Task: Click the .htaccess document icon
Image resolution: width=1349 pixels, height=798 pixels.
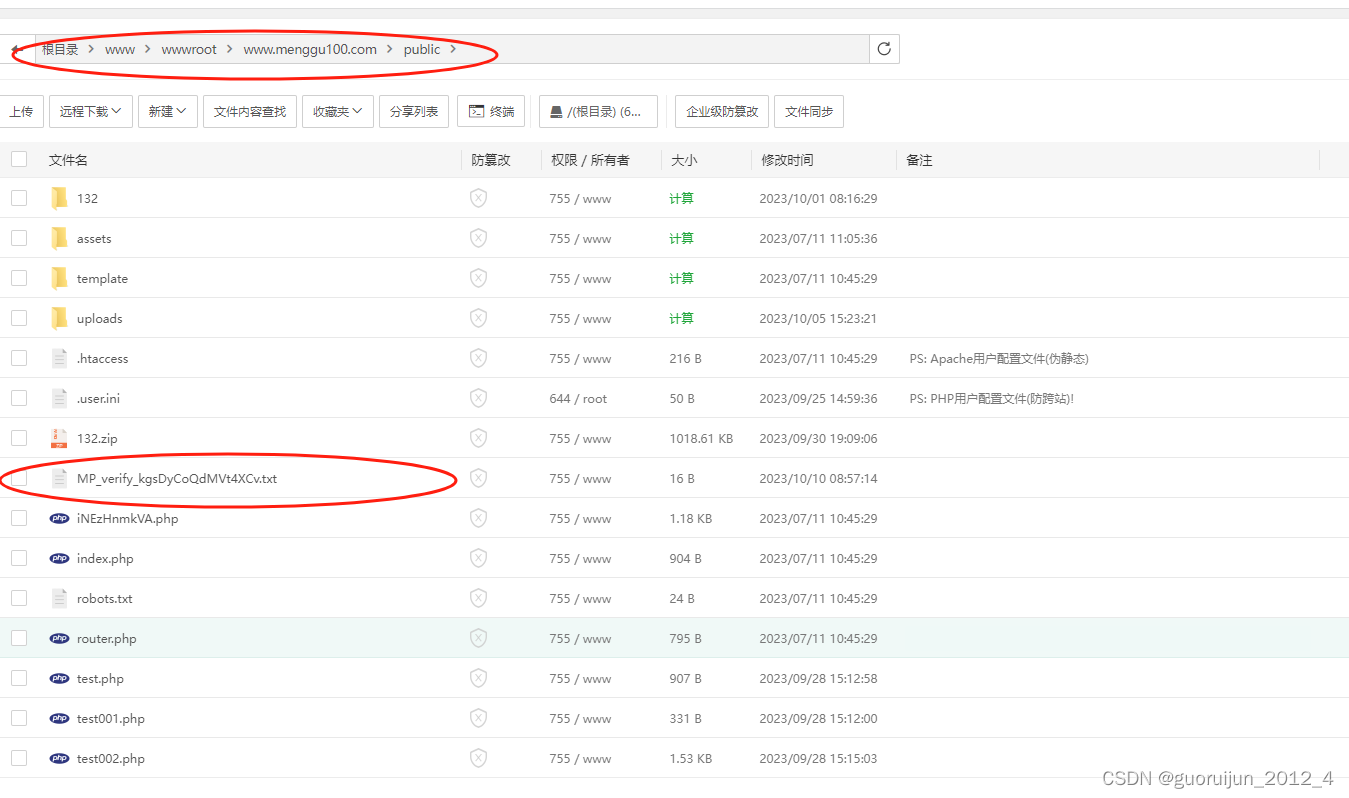Action: [x=60, y=358]
